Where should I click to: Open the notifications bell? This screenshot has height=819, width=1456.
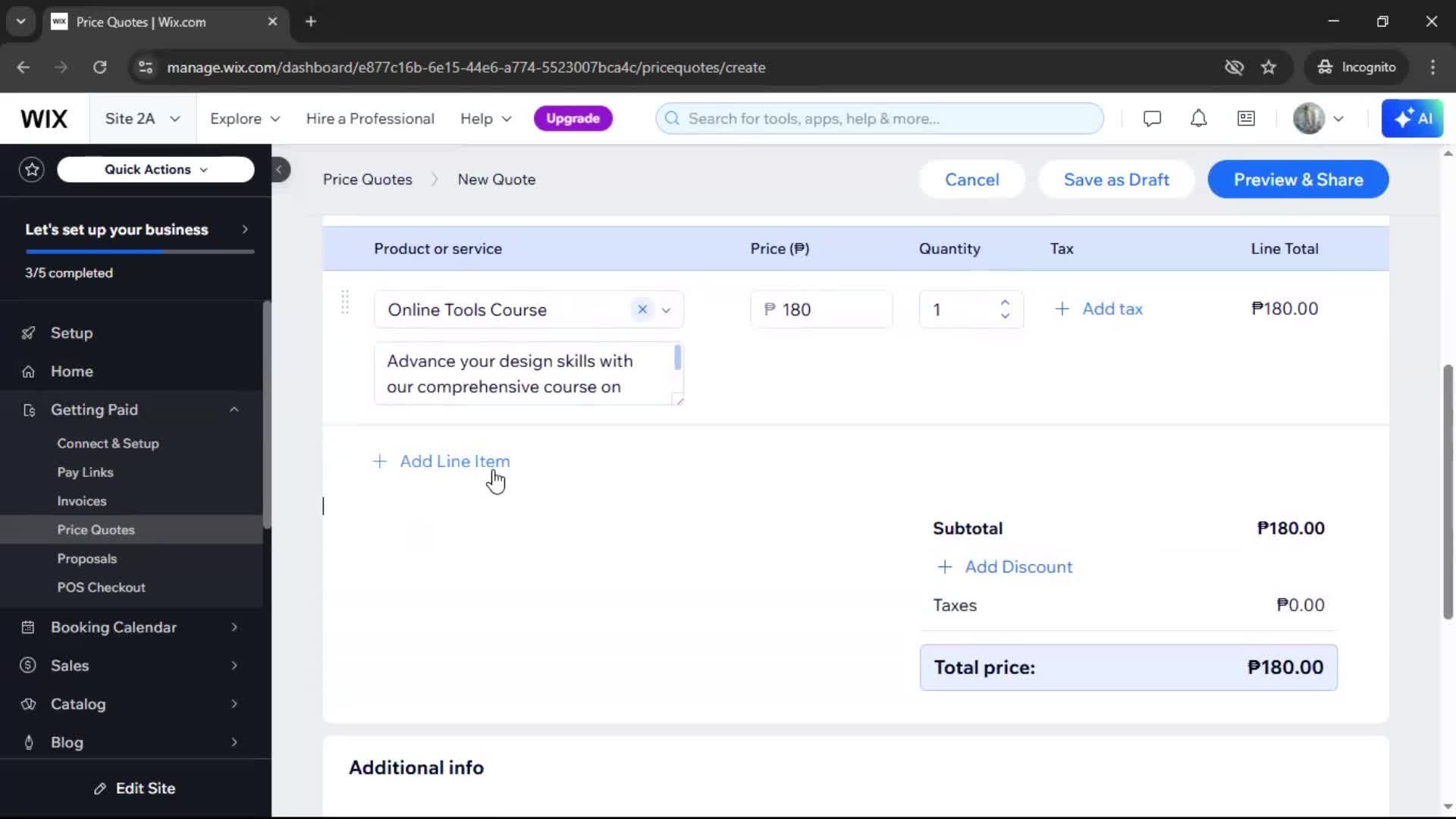(1198, 118)
